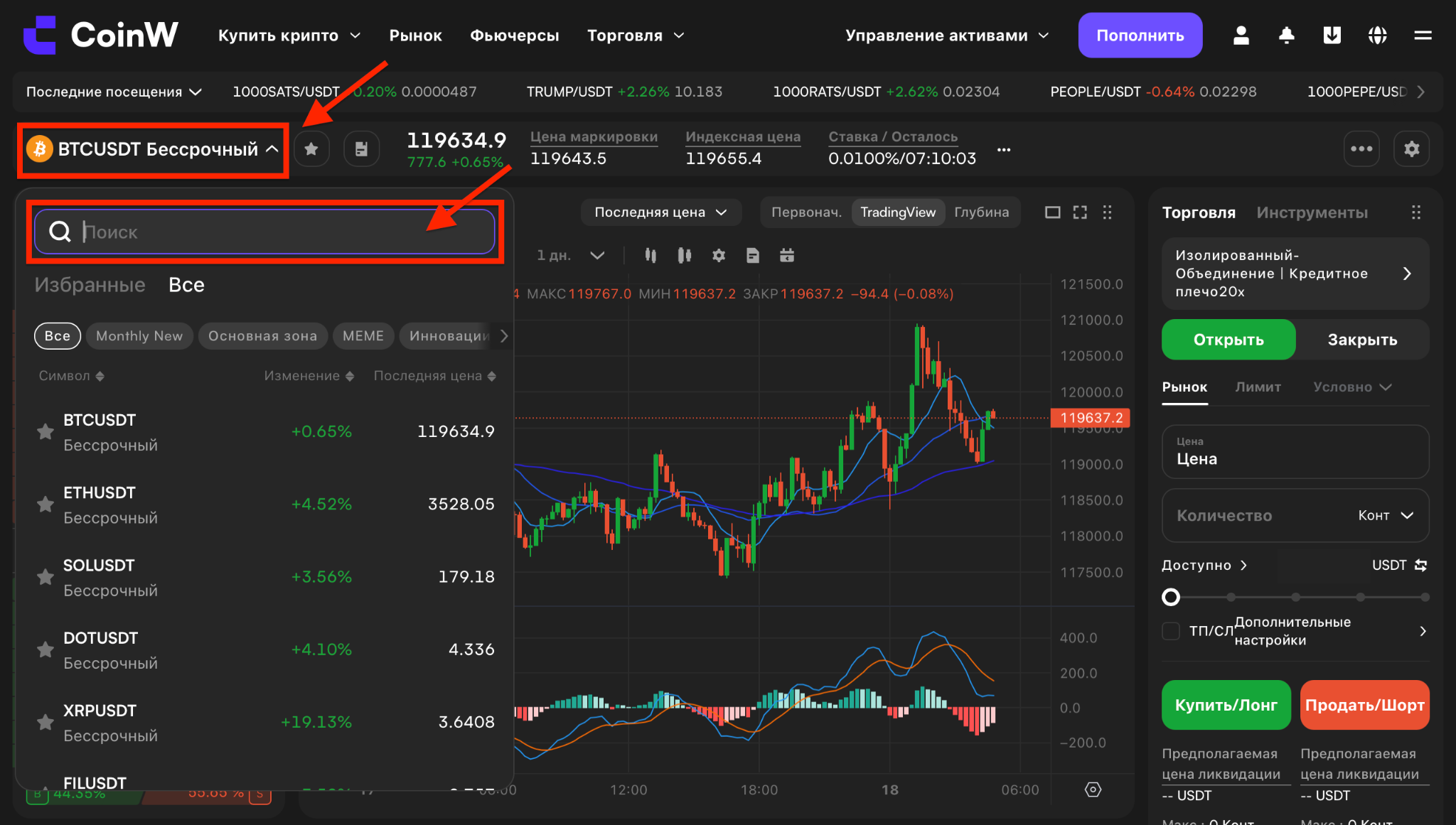The height and width of the screenshot is (825, 1456).
Task: Open chart calendar date icon
Action: click(787, 255)
